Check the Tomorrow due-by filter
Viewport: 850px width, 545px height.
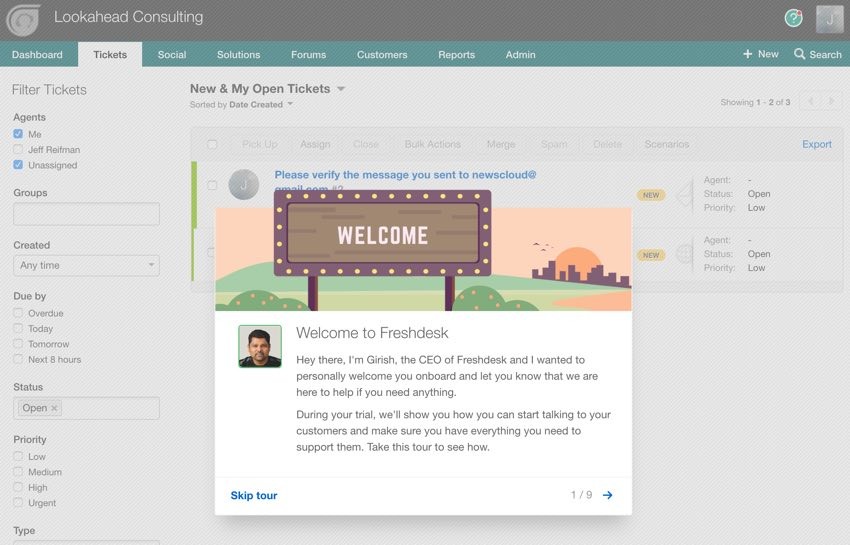[x=18, y=343]
